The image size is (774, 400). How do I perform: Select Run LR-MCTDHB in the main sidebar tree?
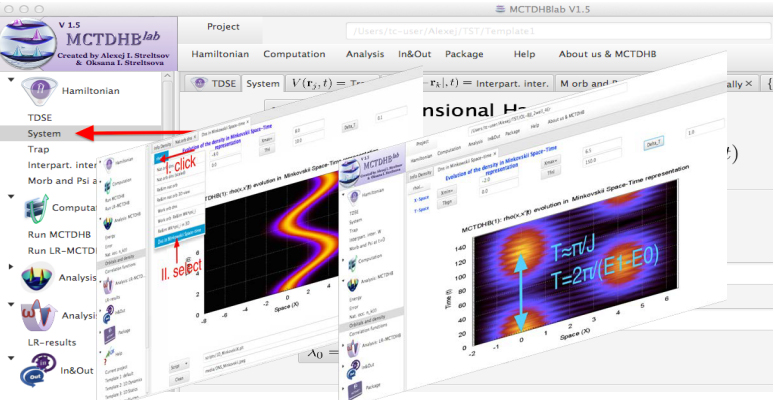(62, 250)
